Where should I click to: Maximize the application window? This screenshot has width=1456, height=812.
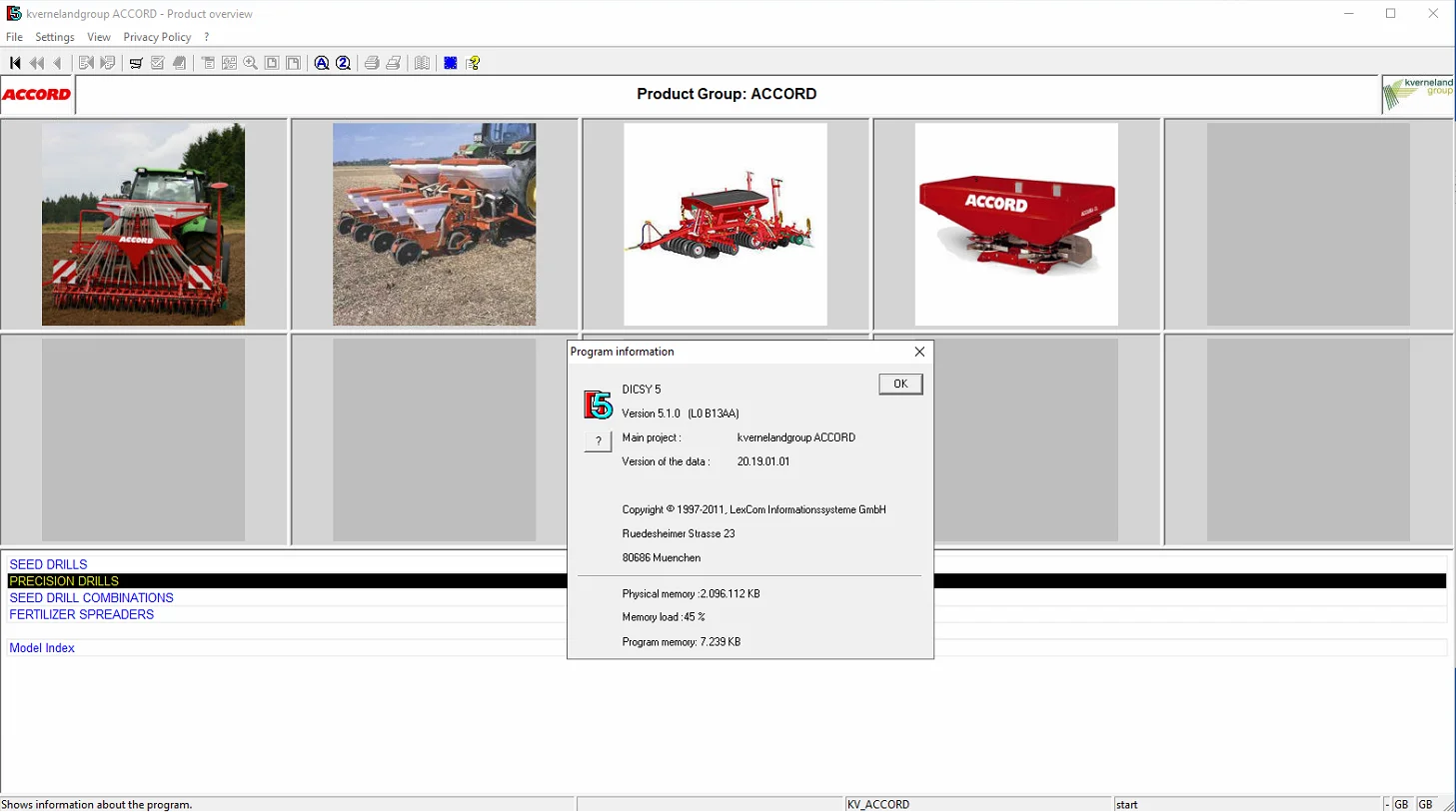coord(1390,14)
